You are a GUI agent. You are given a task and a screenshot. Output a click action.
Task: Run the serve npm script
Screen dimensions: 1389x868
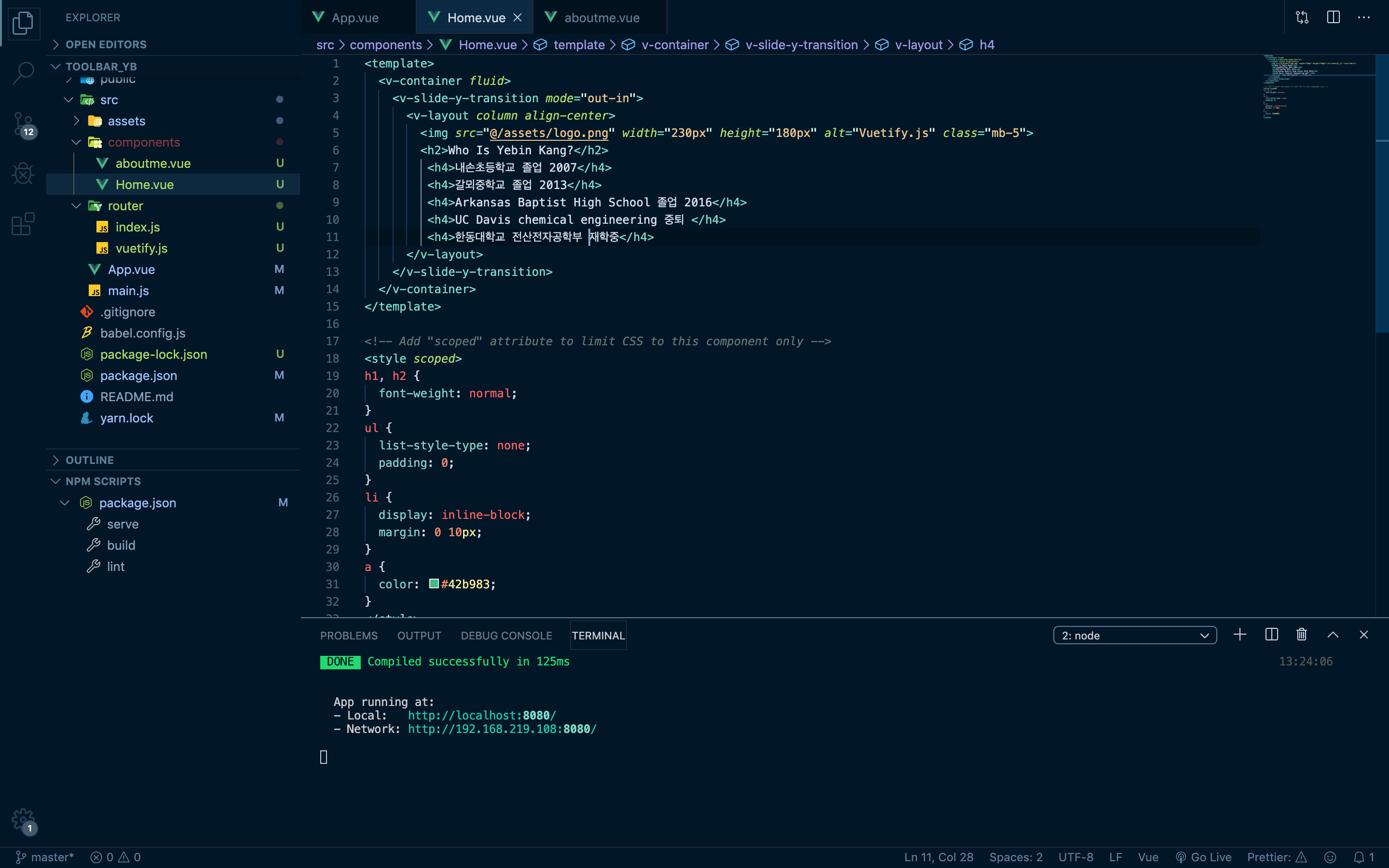point(122,524)
